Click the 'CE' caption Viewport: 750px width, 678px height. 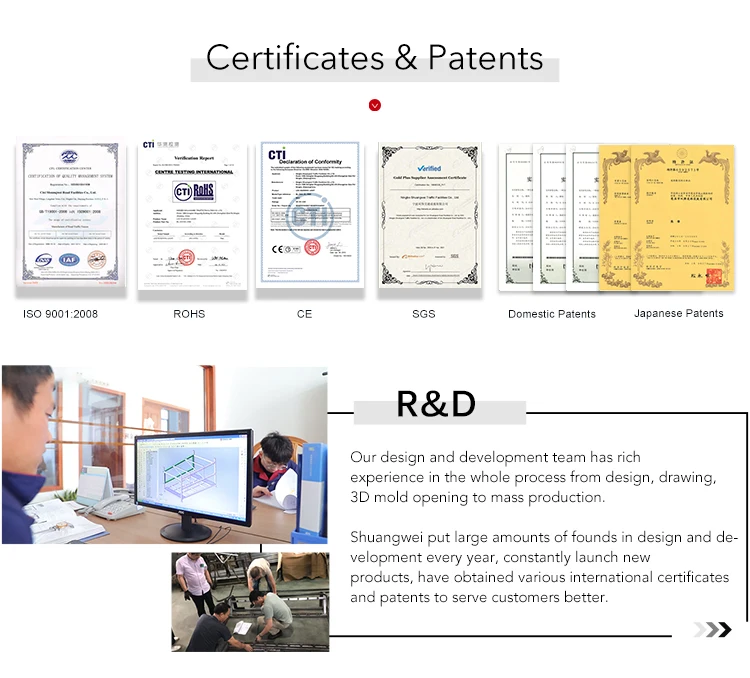[304, 314]
